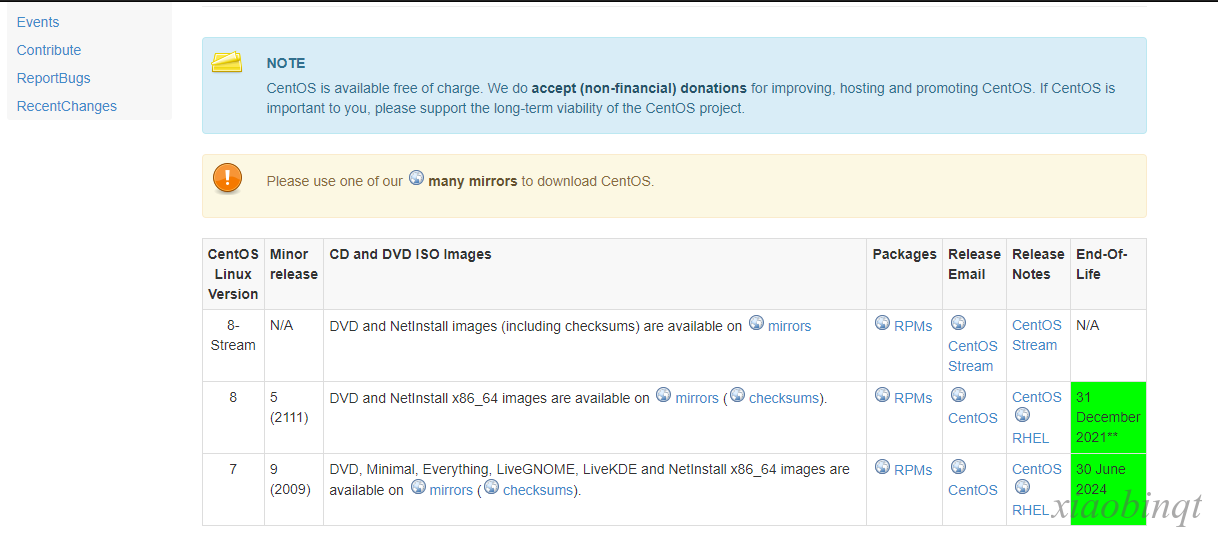Image resolution: width=1218 pixels, height=549 pixels.
Task: Click globe icon above CentOS Stream email
Action: pos(958,323)
